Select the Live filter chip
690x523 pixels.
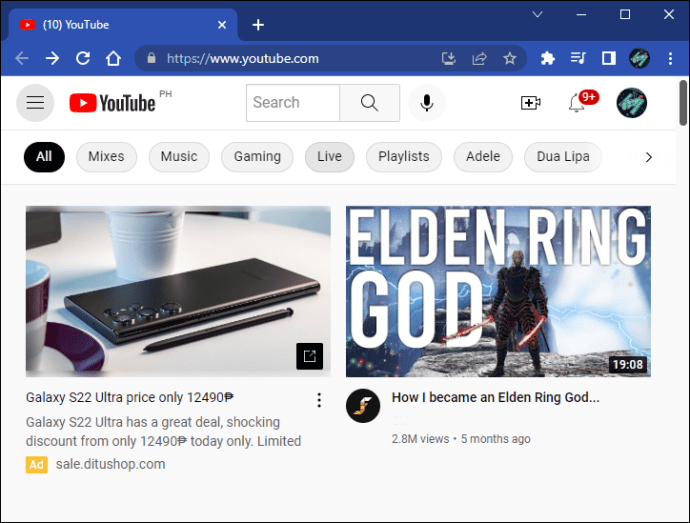coord(329,157)
